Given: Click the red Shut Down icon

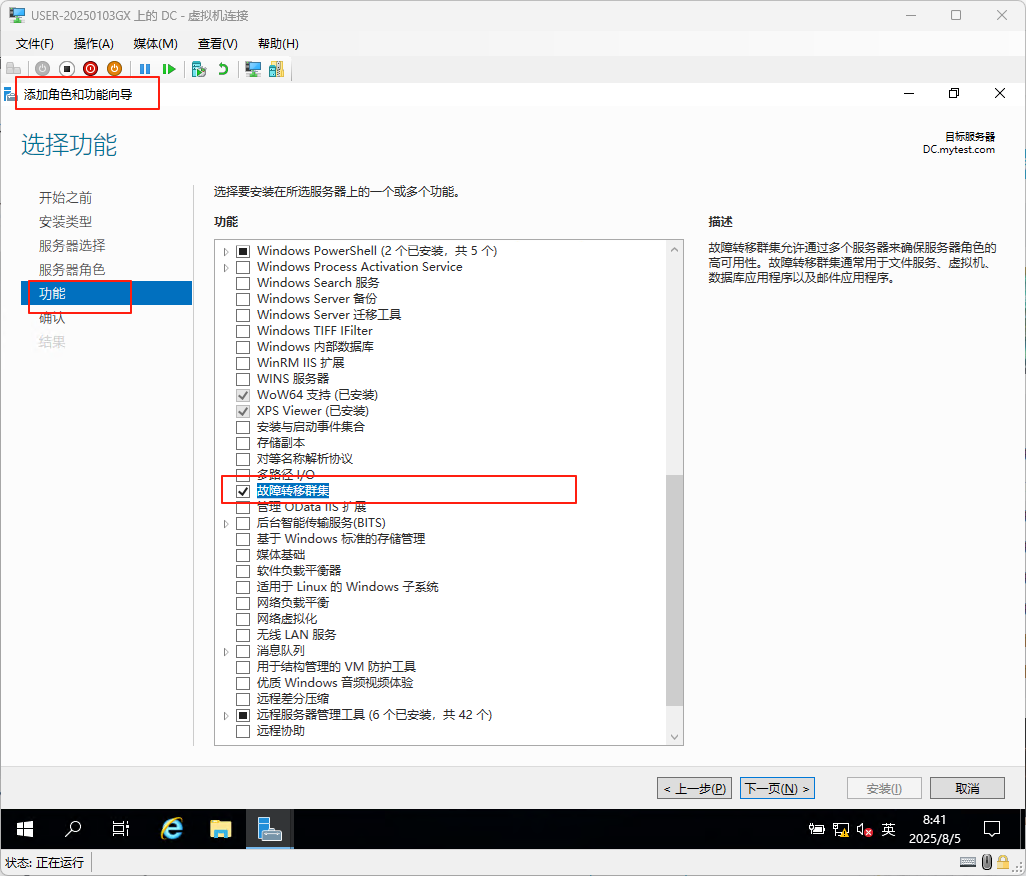Looking at the screenshot, I should click(90, 69).
